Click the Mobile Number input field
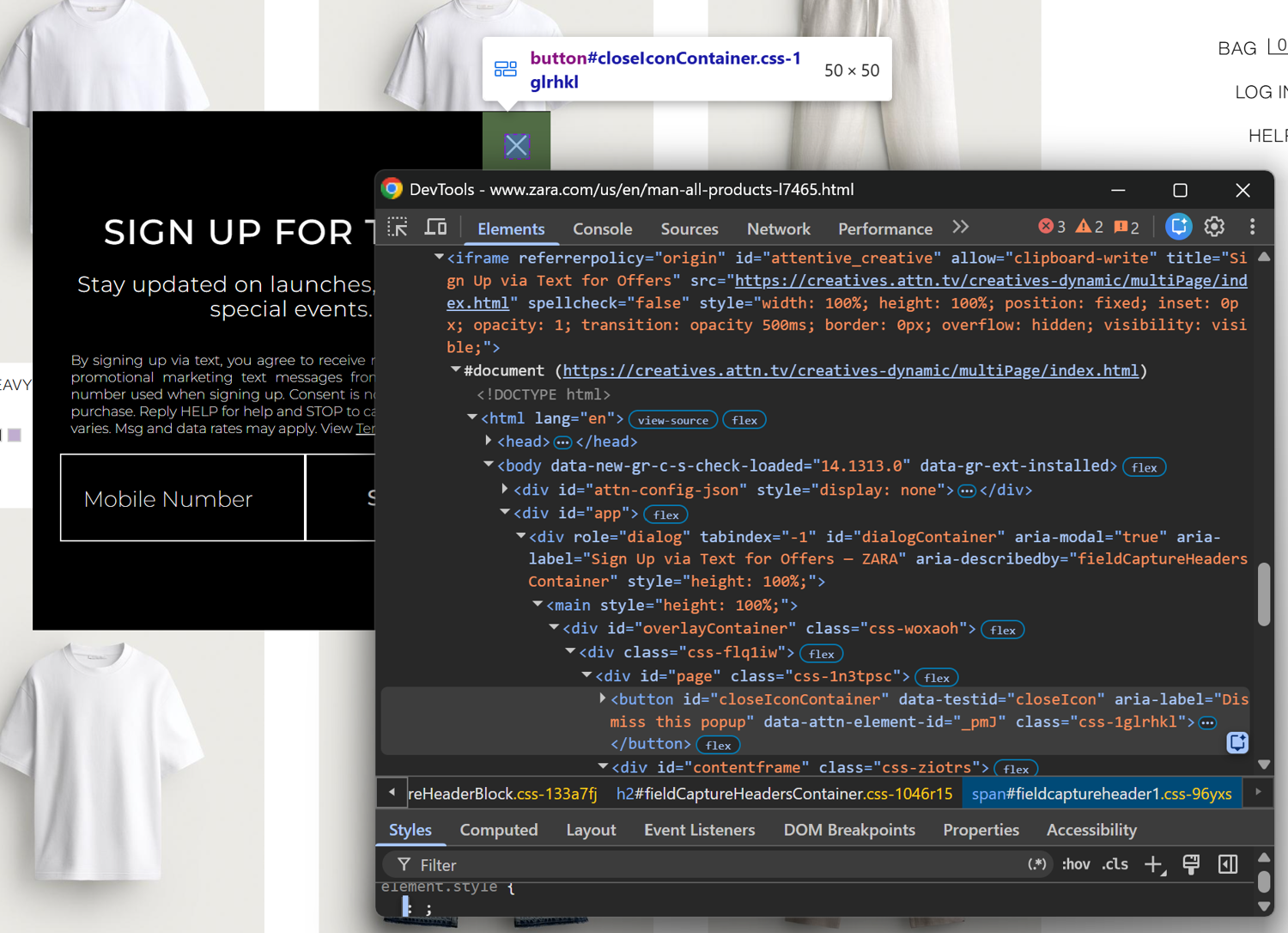 pyautogui.click(x=183, y=498)
